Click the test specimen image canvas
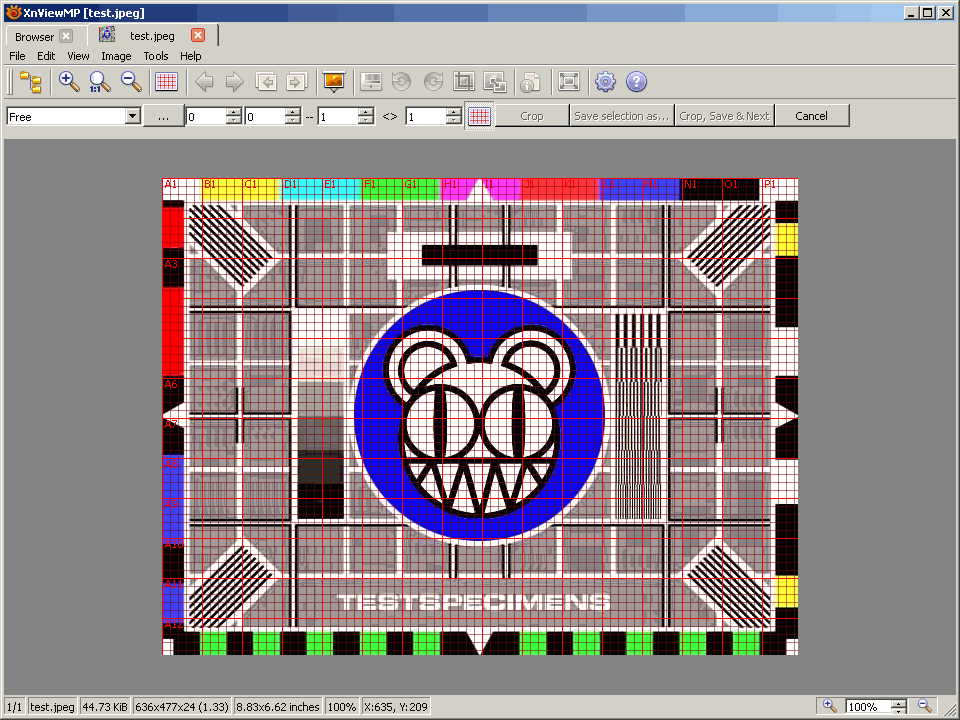Screen dimensions: 960x720 coord(480,416)
